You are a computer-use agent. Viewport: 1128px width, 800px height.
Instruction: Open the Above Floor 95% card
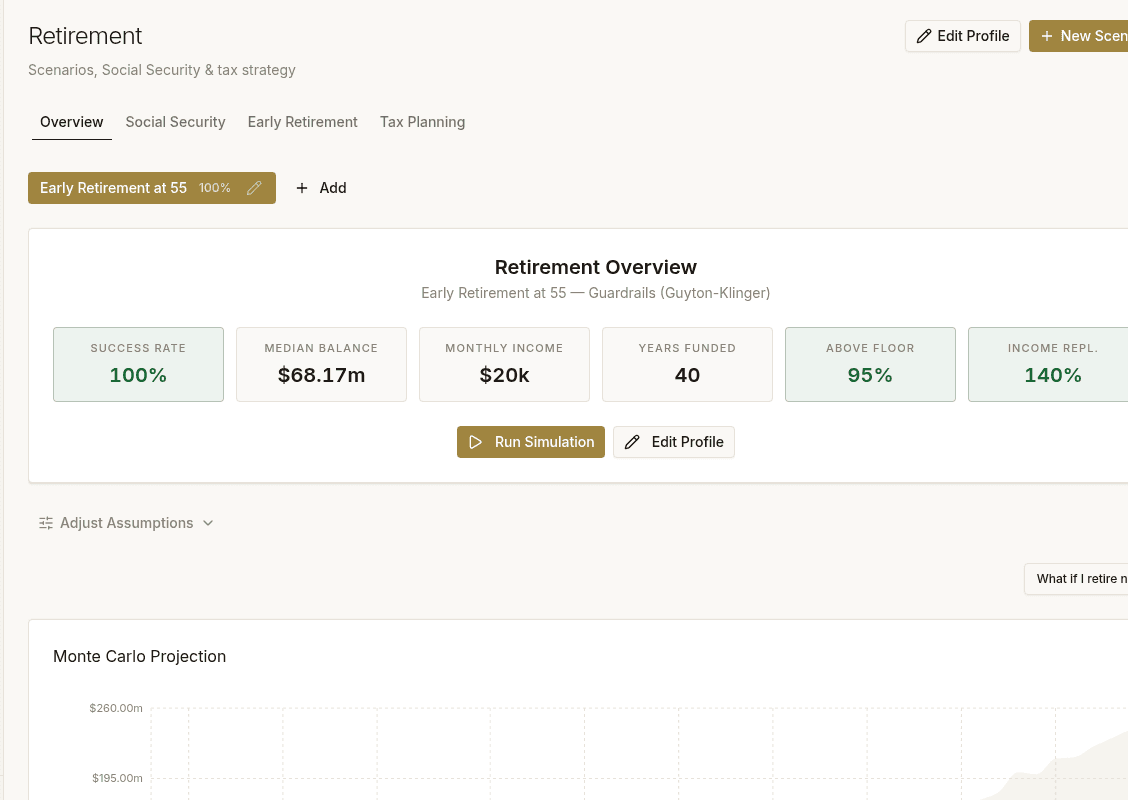[x=870, y=364]
